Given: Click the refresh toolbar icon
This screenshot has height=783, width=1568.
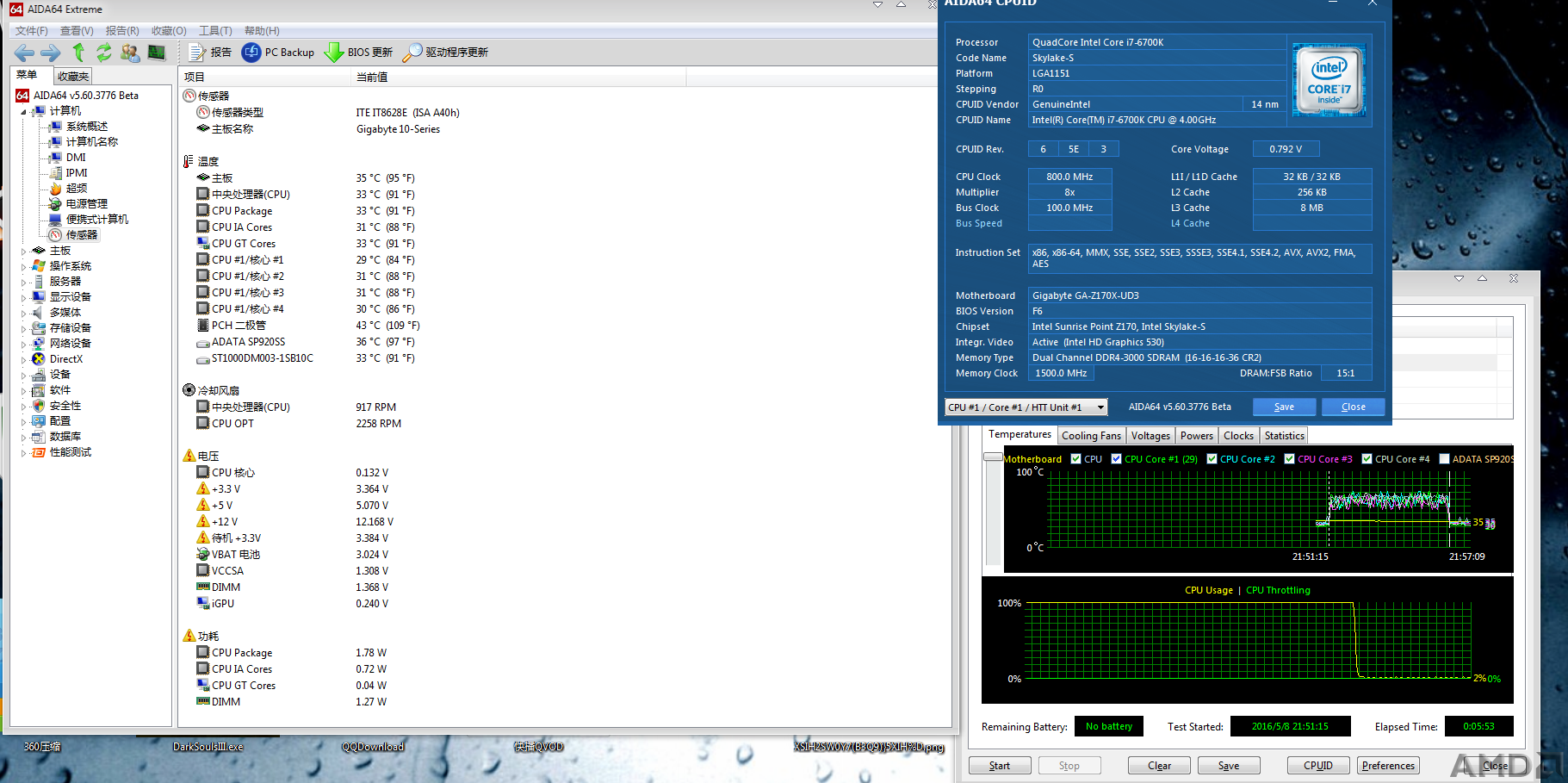Looking at the screenshot, I should pyautogui.click(x=104, y=53).
